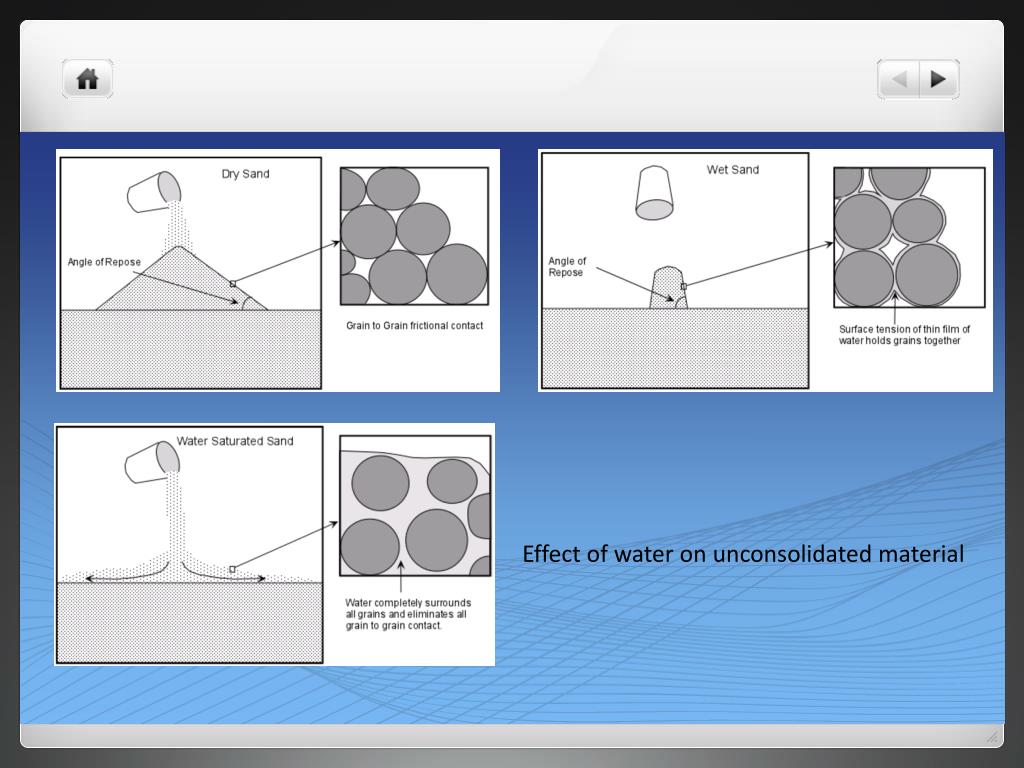Click the Dry Sand diagram image
This screenshot has width=1024, height=768.
coord(278,270)
